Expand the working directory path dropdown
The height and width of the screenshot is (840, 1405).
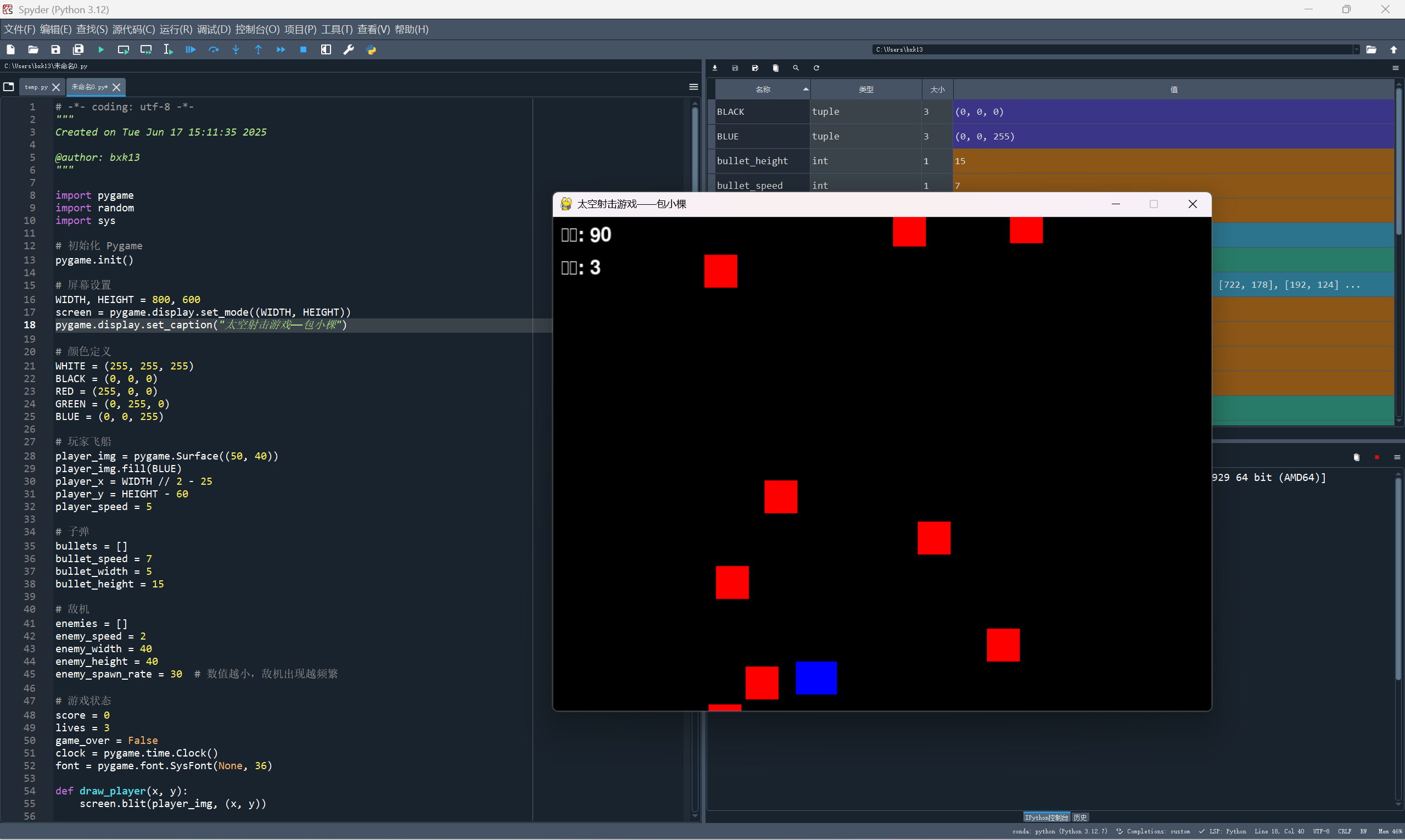[1356, 50]
